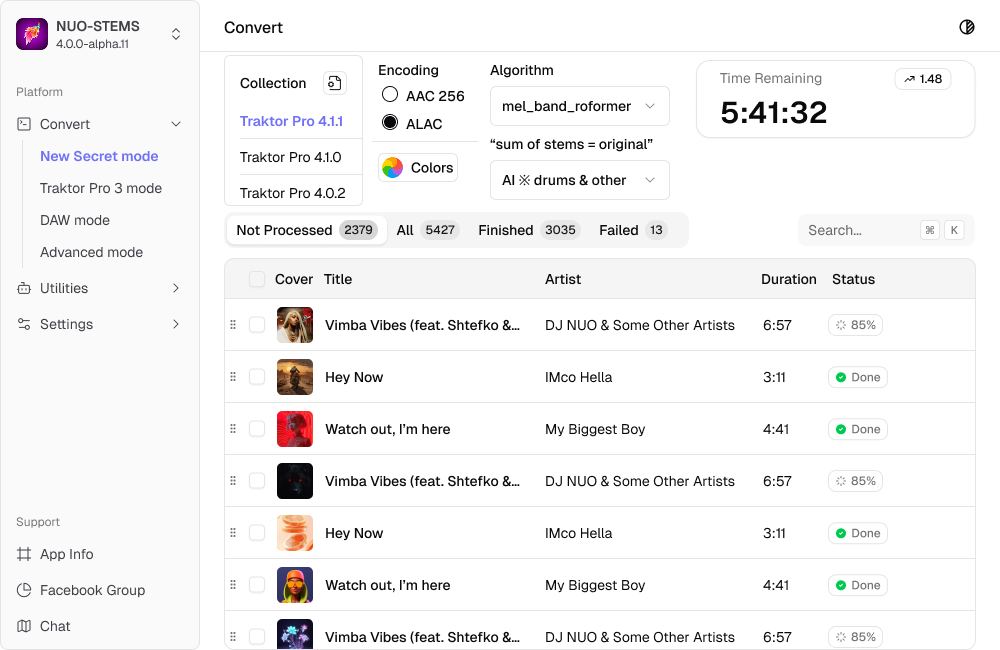
Task: Click drag handle of first Hey Now row
Action: pos(233,377)
